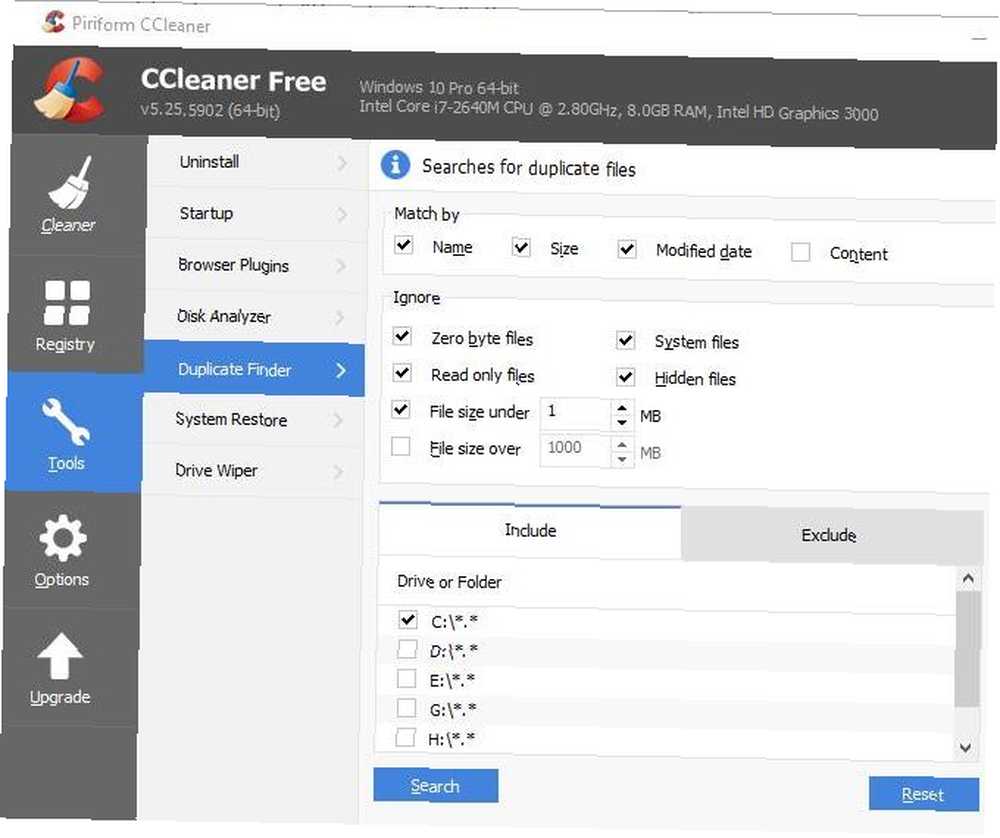This screenshot has width=1000, height=838.
Task: Click the CCleaner logo in the header
Action: [70, 89]
